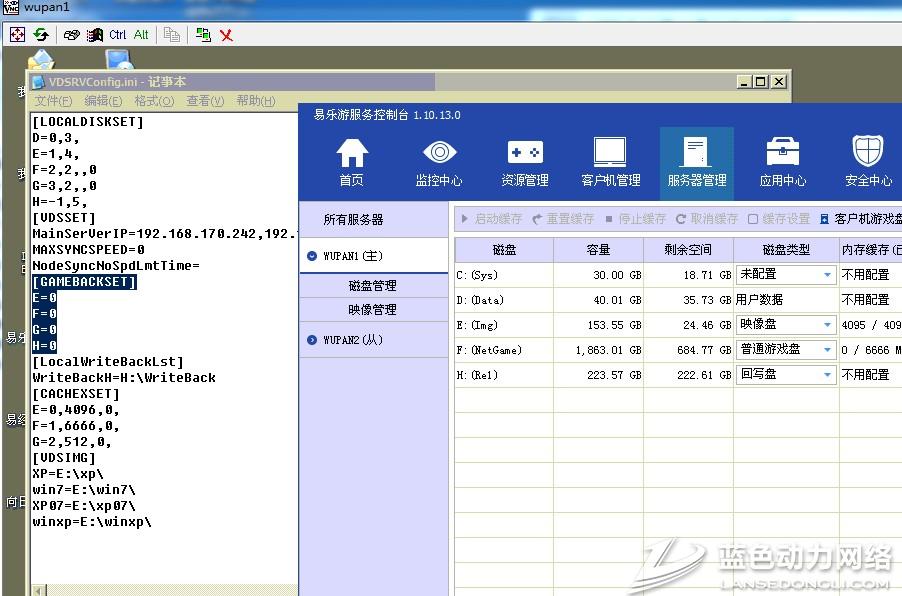Click the red X disconnect icon
The width and height of the screenshot is (902, 596).
coord(227,35)
